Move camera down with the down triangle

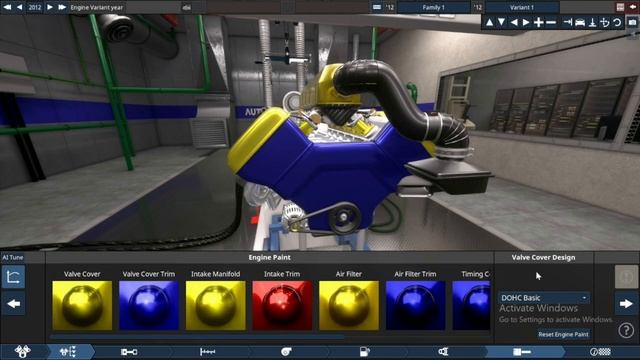coord(501,22)
